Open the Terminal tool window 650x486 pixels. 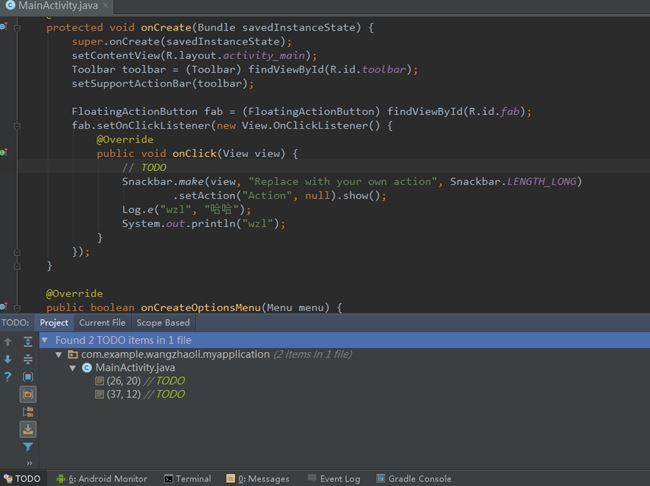click(x=187, y=479)
